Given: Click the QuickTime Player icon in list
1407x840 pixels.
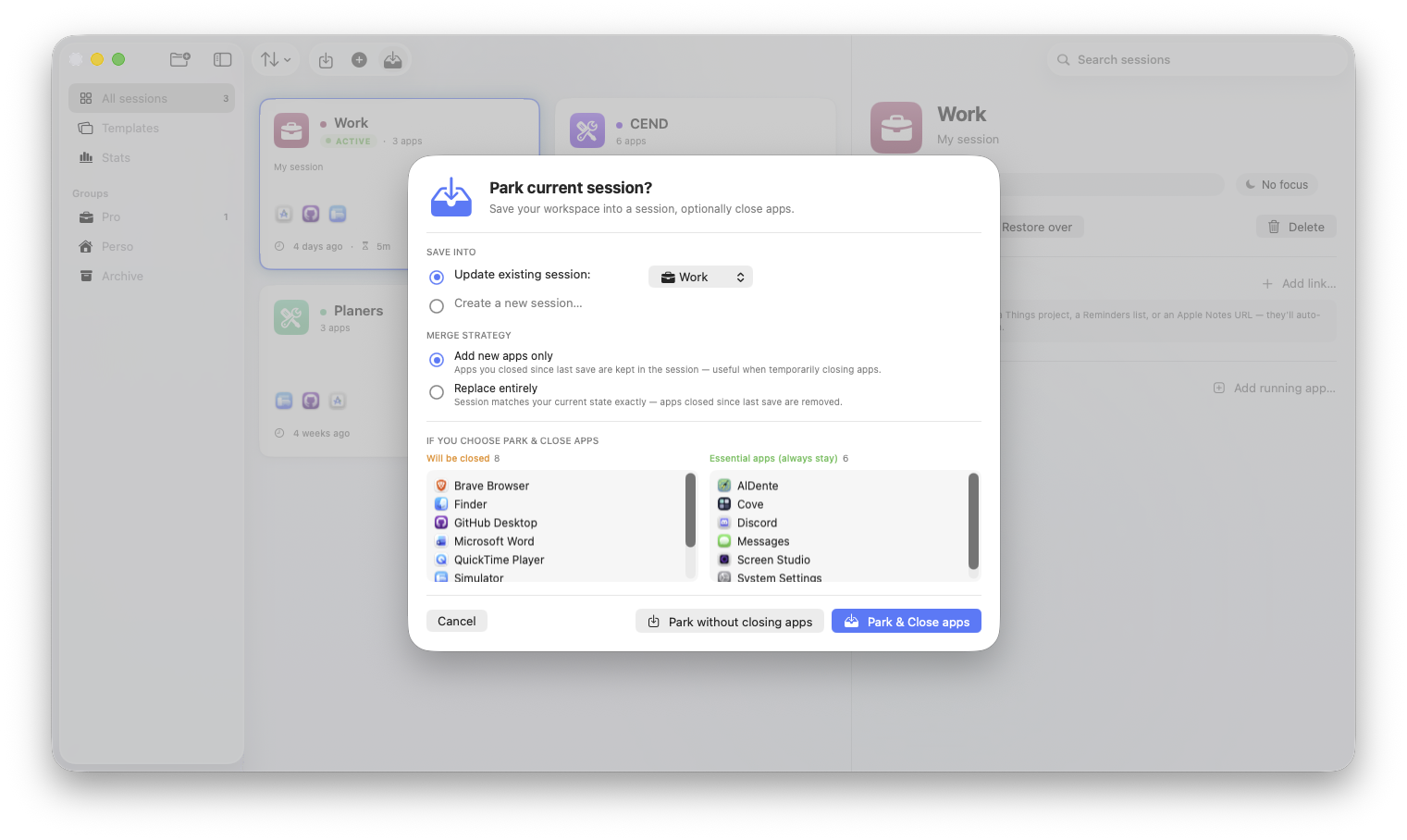Looking at the screenshot, I should point(441,560).
